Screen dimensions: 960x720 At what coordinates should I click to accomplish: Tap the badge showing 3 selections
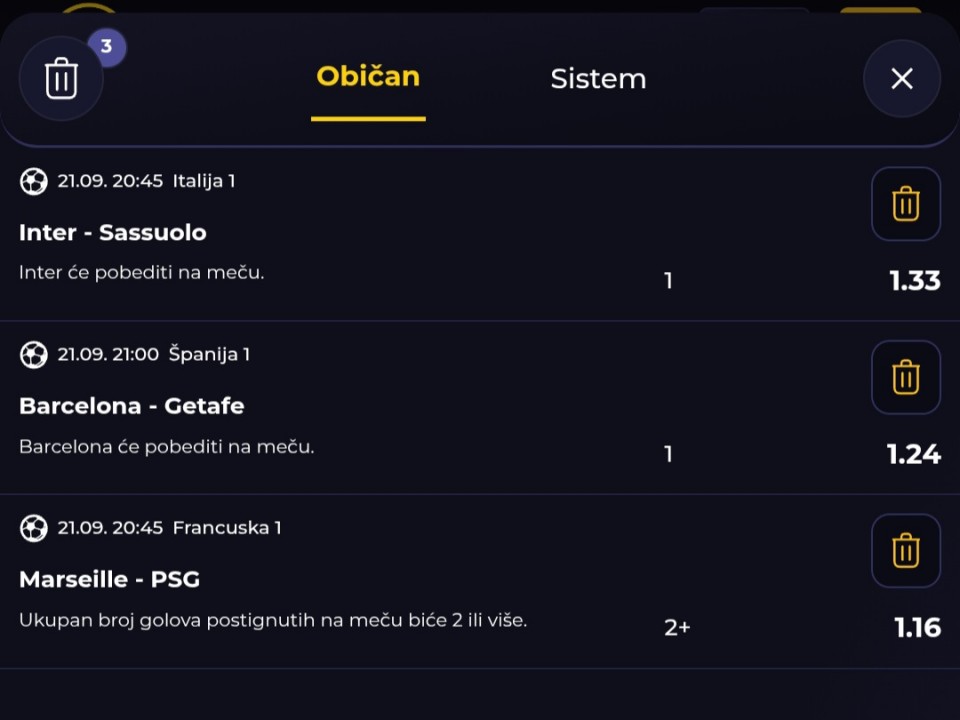(107, 47)
